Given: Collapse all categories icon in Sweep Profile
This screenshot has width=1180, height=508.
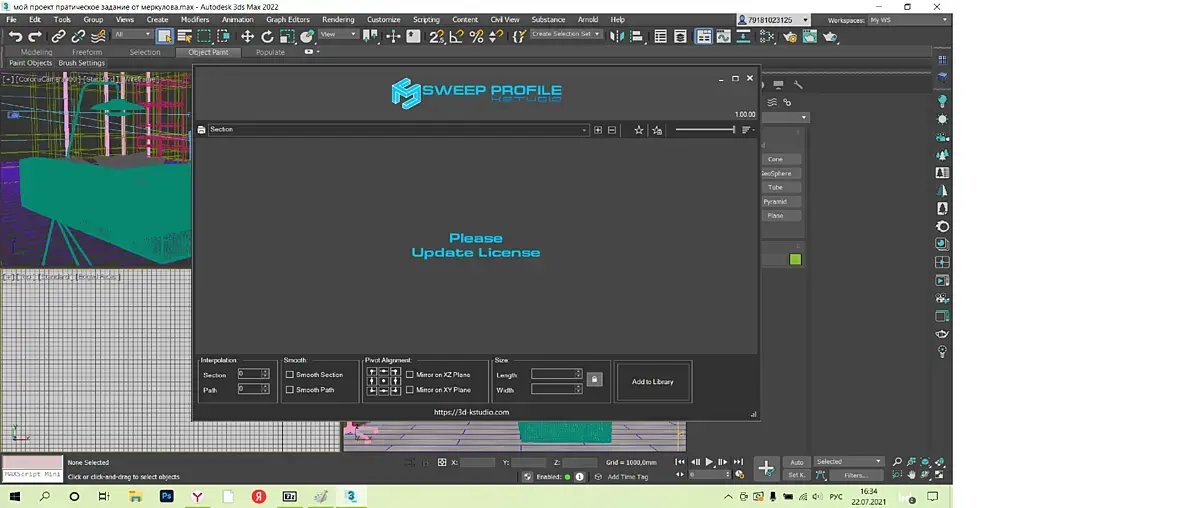Looking at the screenshot, I should (x=612, y=130).
